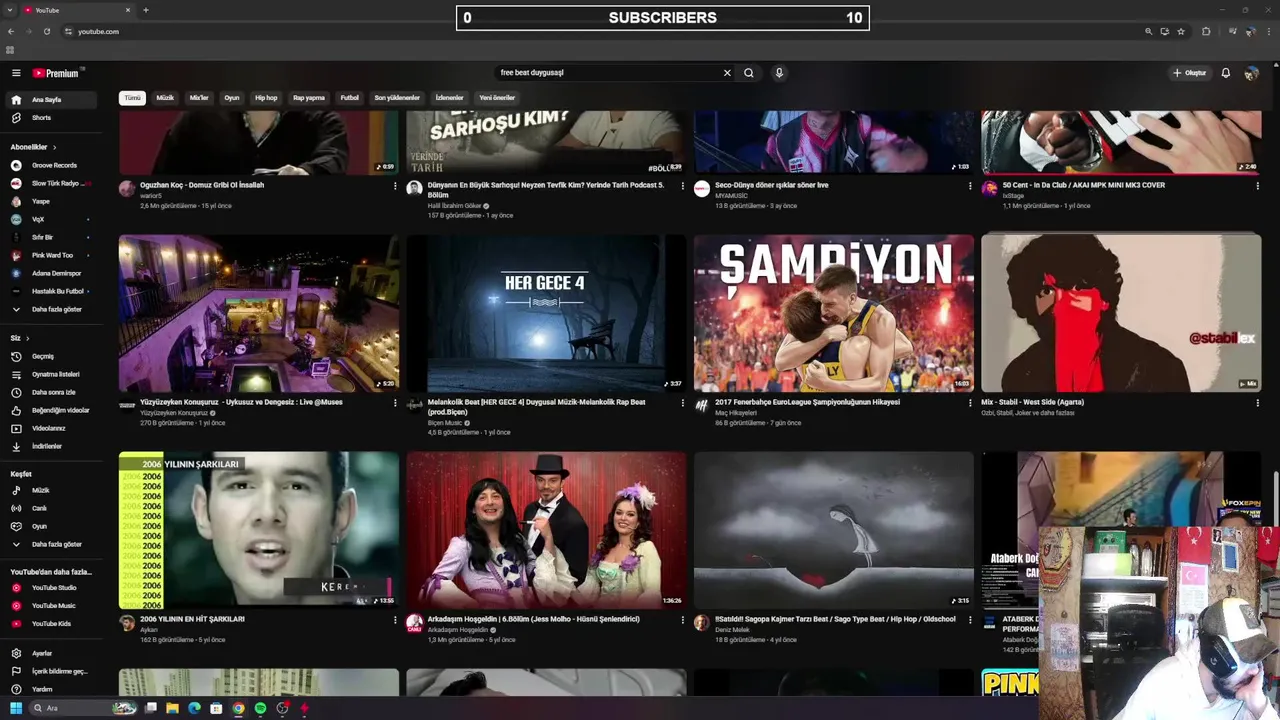
Task: Open options menu for Dünyanın En Büyük Sarhoşu video
Action: pyautogui.click(x=683, y=186)
